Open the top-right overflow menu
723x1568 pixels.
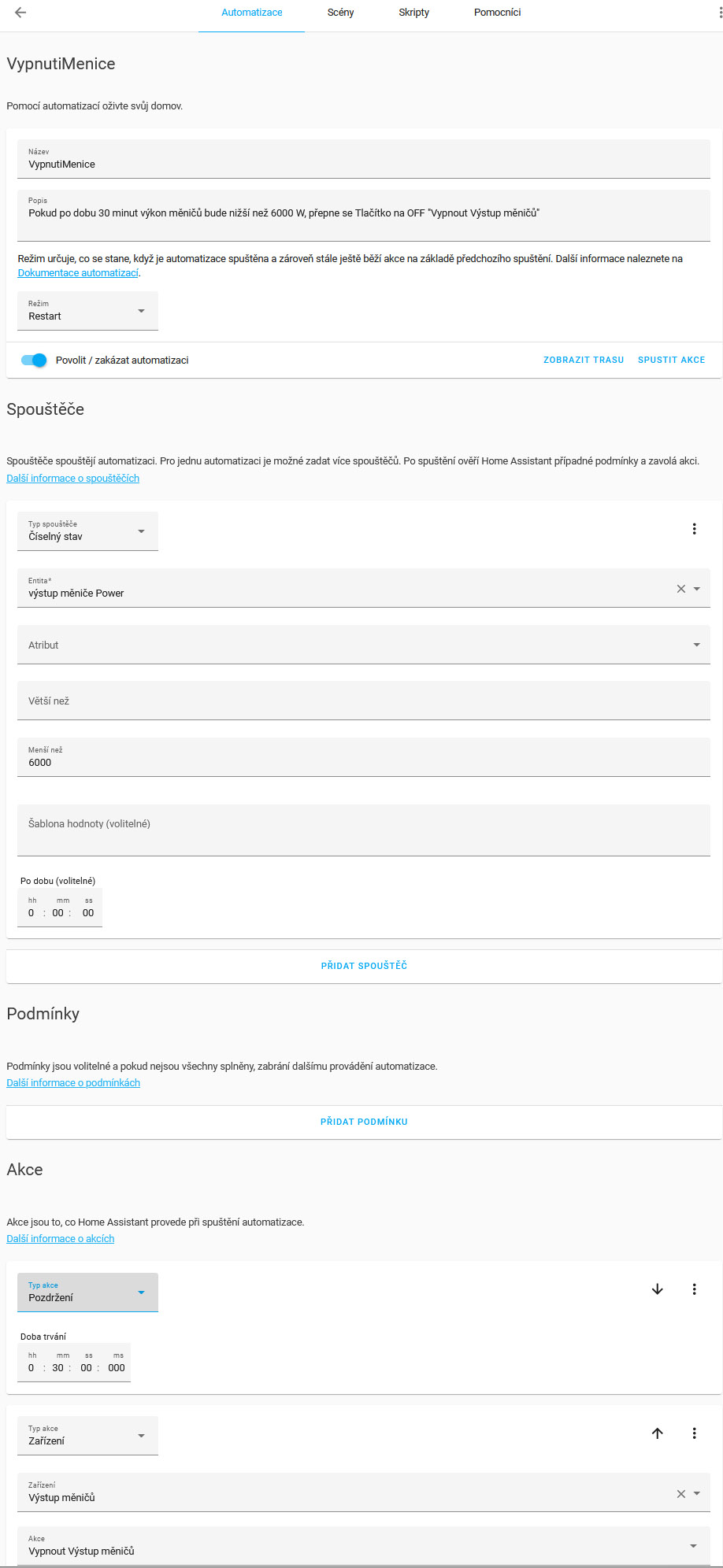click(x=720, y=13)
